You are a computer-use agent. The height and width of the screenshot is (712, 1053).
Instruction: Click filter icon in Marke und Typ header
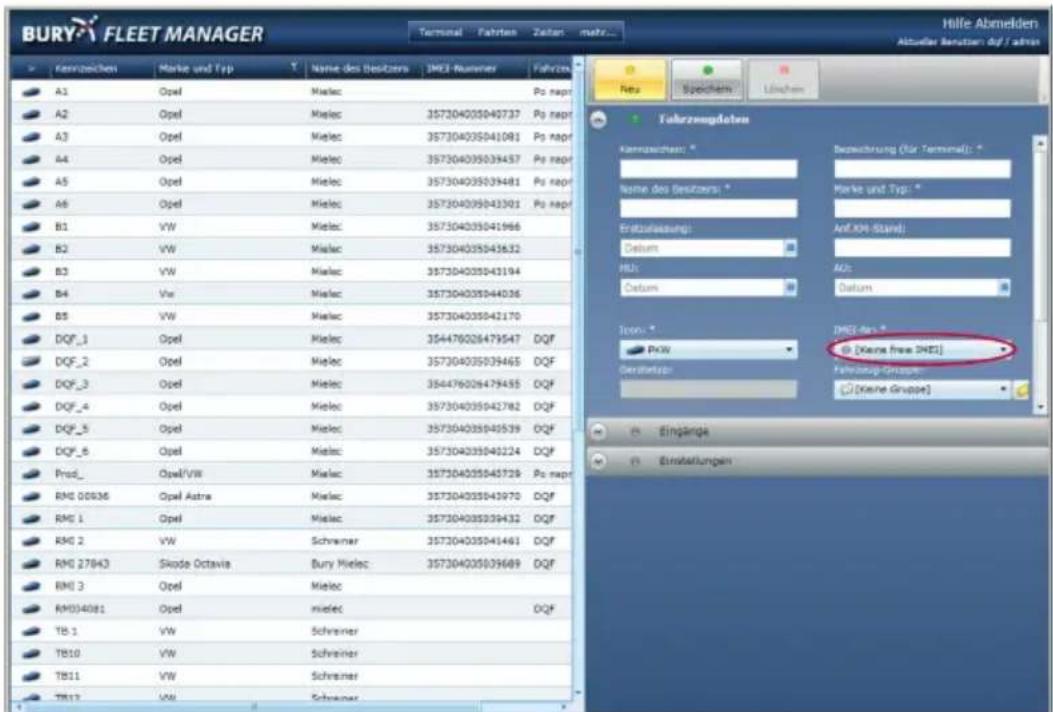[294, 67]
